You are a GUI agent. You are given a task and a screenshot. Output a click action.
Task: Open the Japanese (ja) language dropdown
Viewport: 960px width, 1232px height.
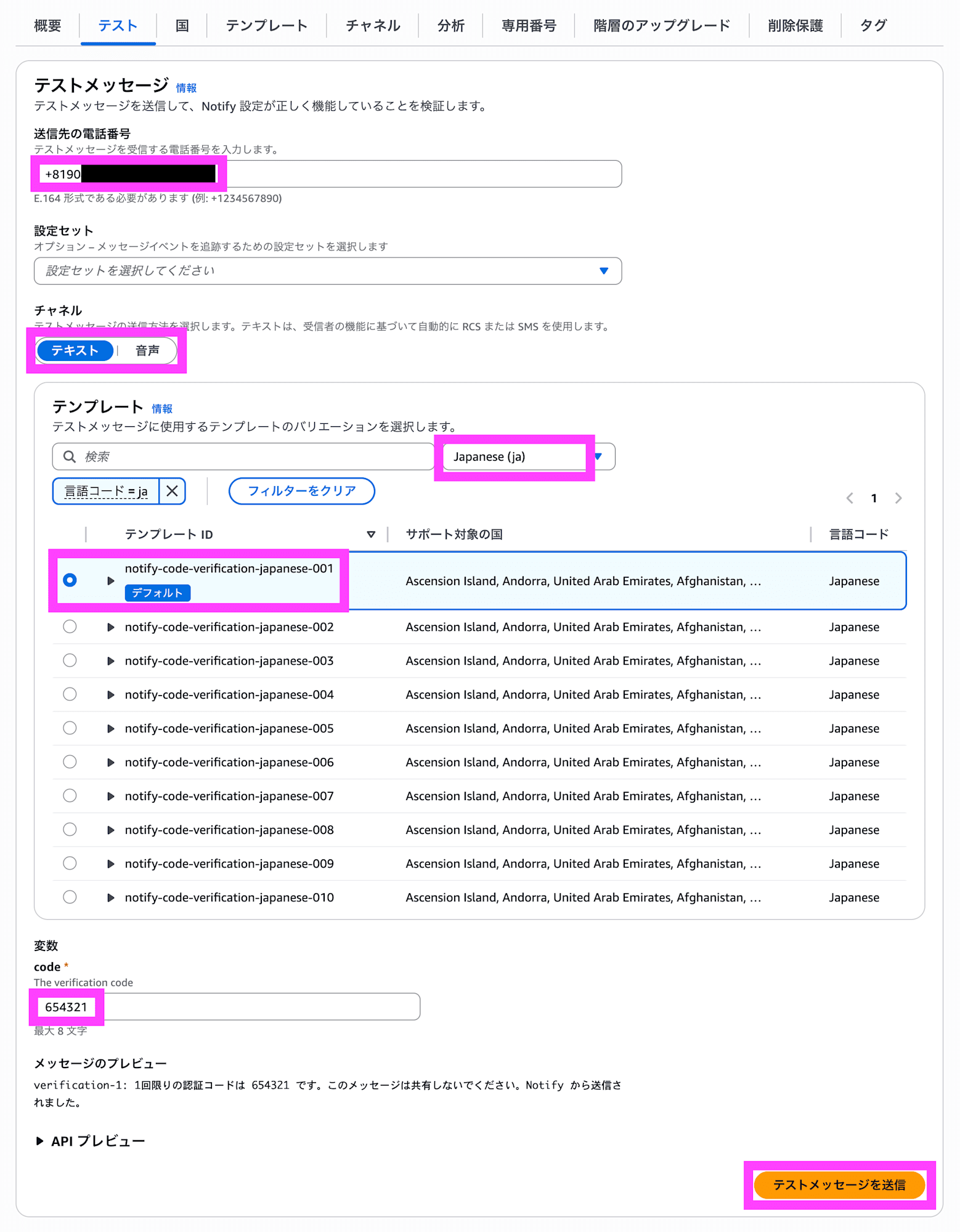[529, 456]
